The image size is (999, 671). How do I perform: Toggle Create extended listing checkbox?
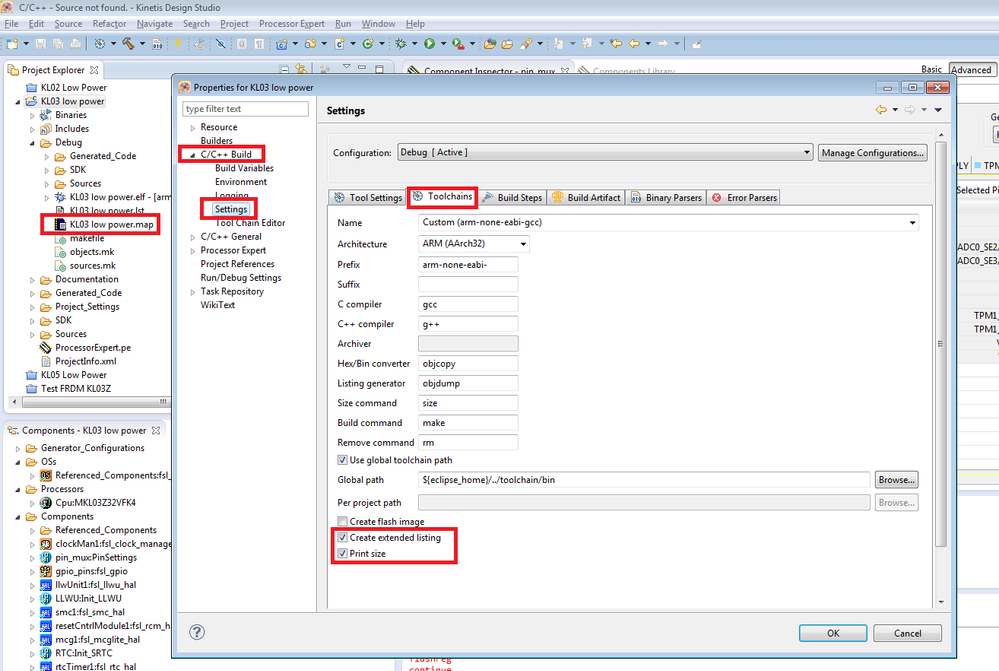tap(343, 538)
